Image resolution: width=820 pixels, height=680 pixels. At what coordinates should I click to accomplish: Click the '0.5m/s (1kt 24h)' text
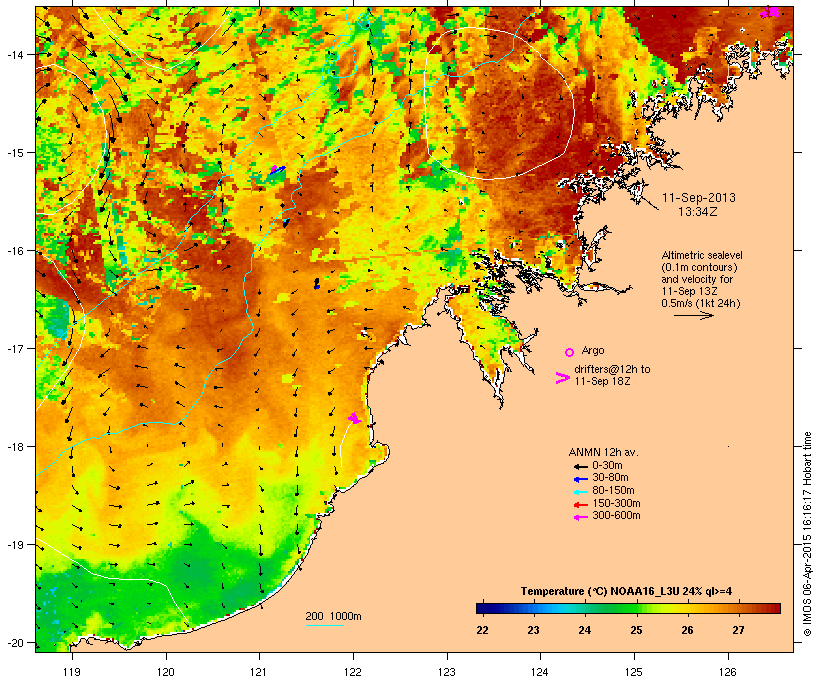coord(701,303)
